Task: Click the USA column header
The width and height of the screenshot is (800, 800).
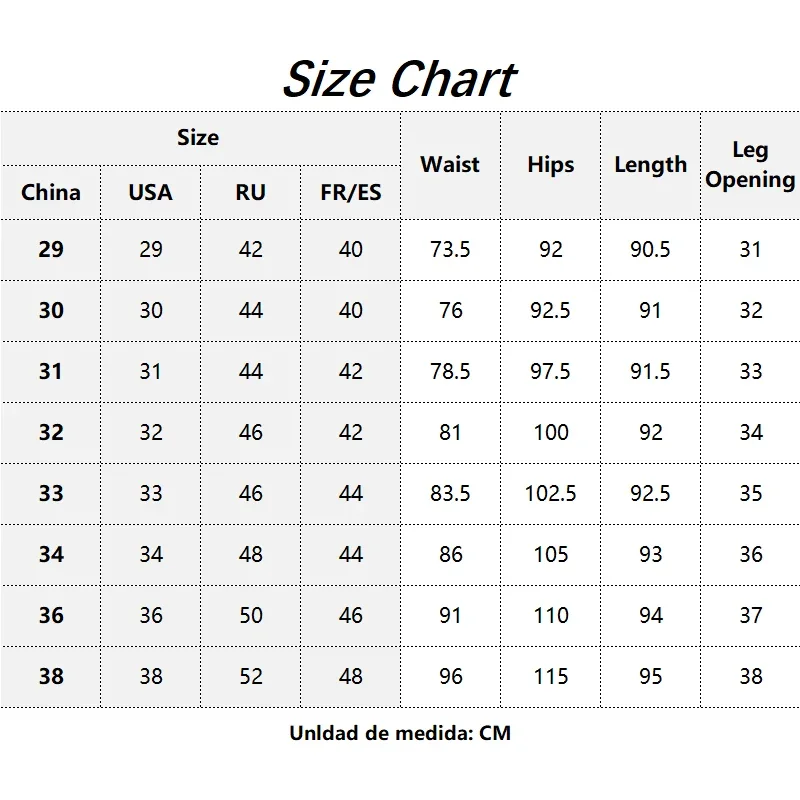Action: 150,192
